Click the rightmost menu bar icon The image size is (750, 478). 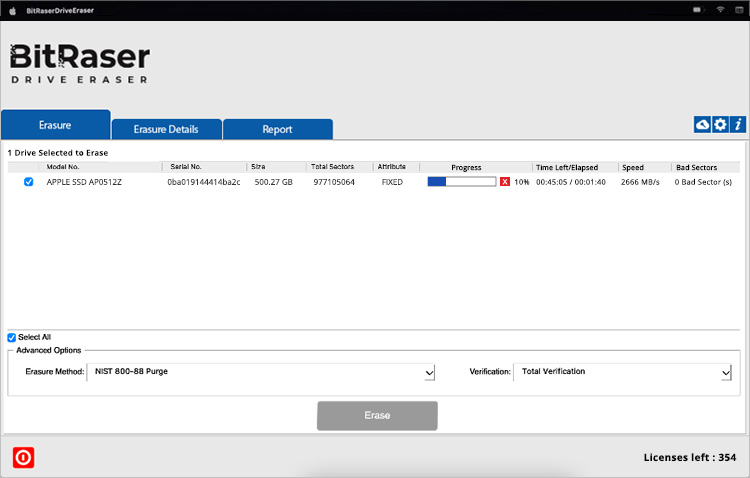[739, 10]
